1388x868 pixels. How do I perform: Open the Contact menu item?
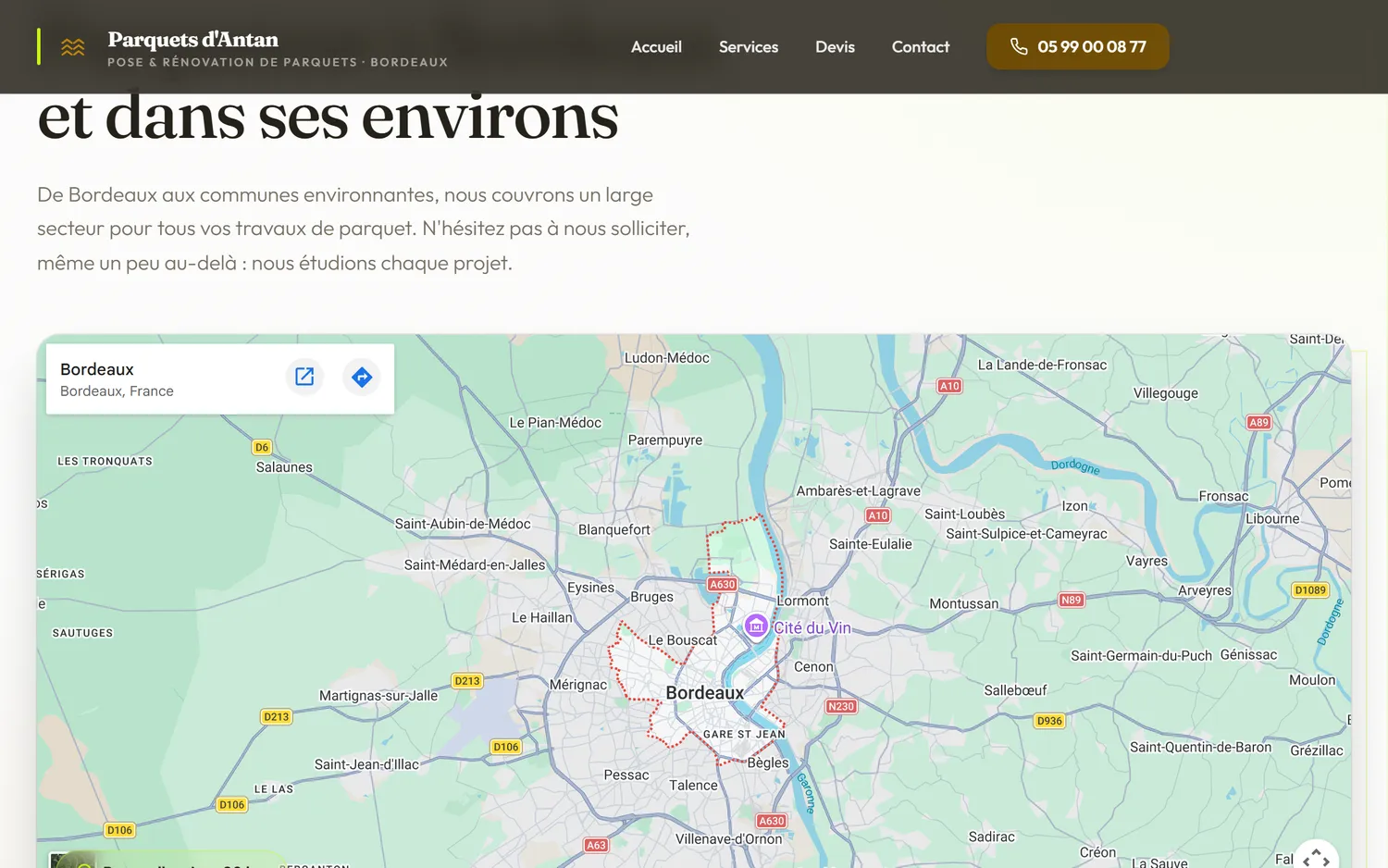point(921,47)
